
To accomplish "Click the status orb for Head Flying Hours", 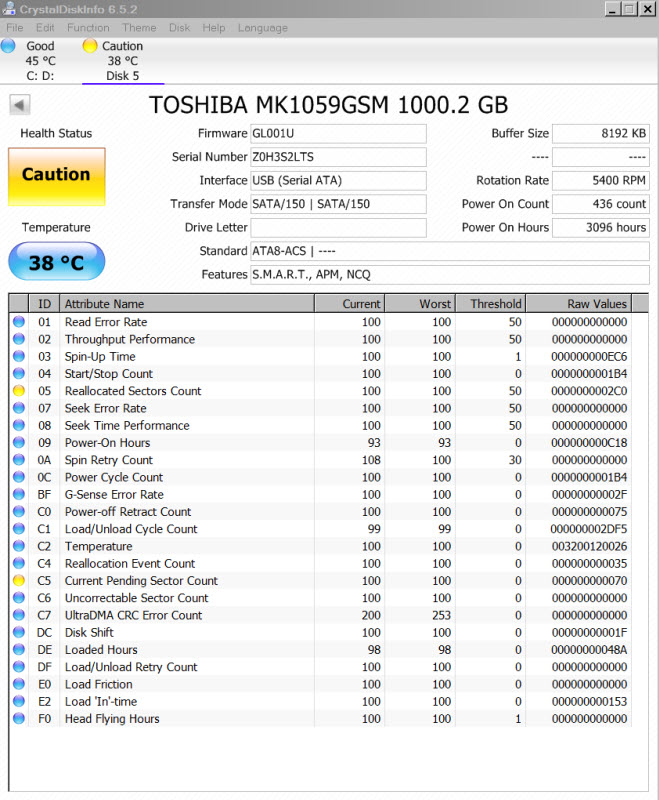I will pyautogui.click(x=19, y=718).
